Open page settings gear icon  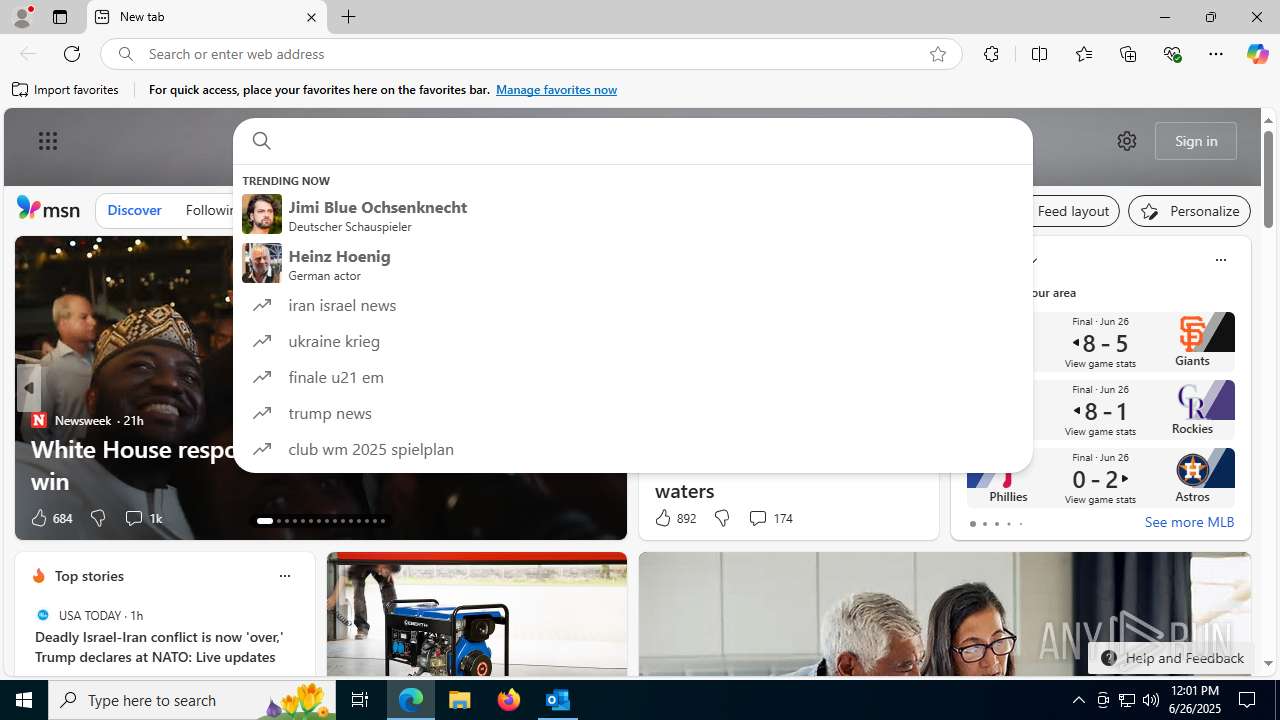tap(1127, 141)
